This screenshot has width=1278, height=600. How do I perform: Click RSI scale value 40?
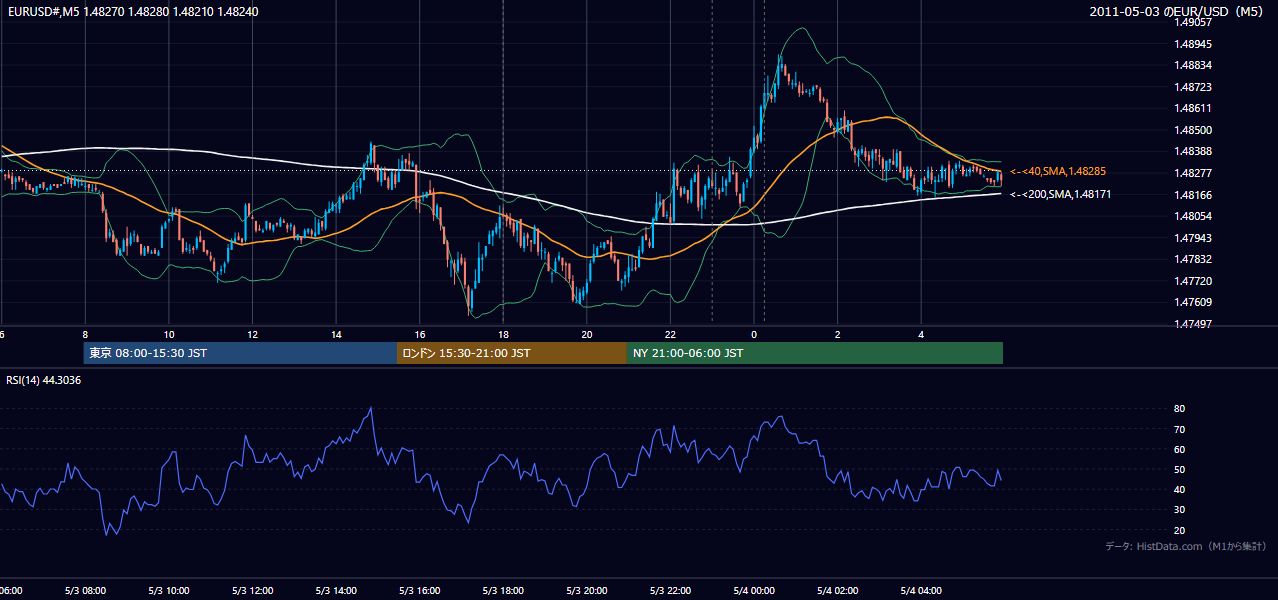click(1179, 489)
